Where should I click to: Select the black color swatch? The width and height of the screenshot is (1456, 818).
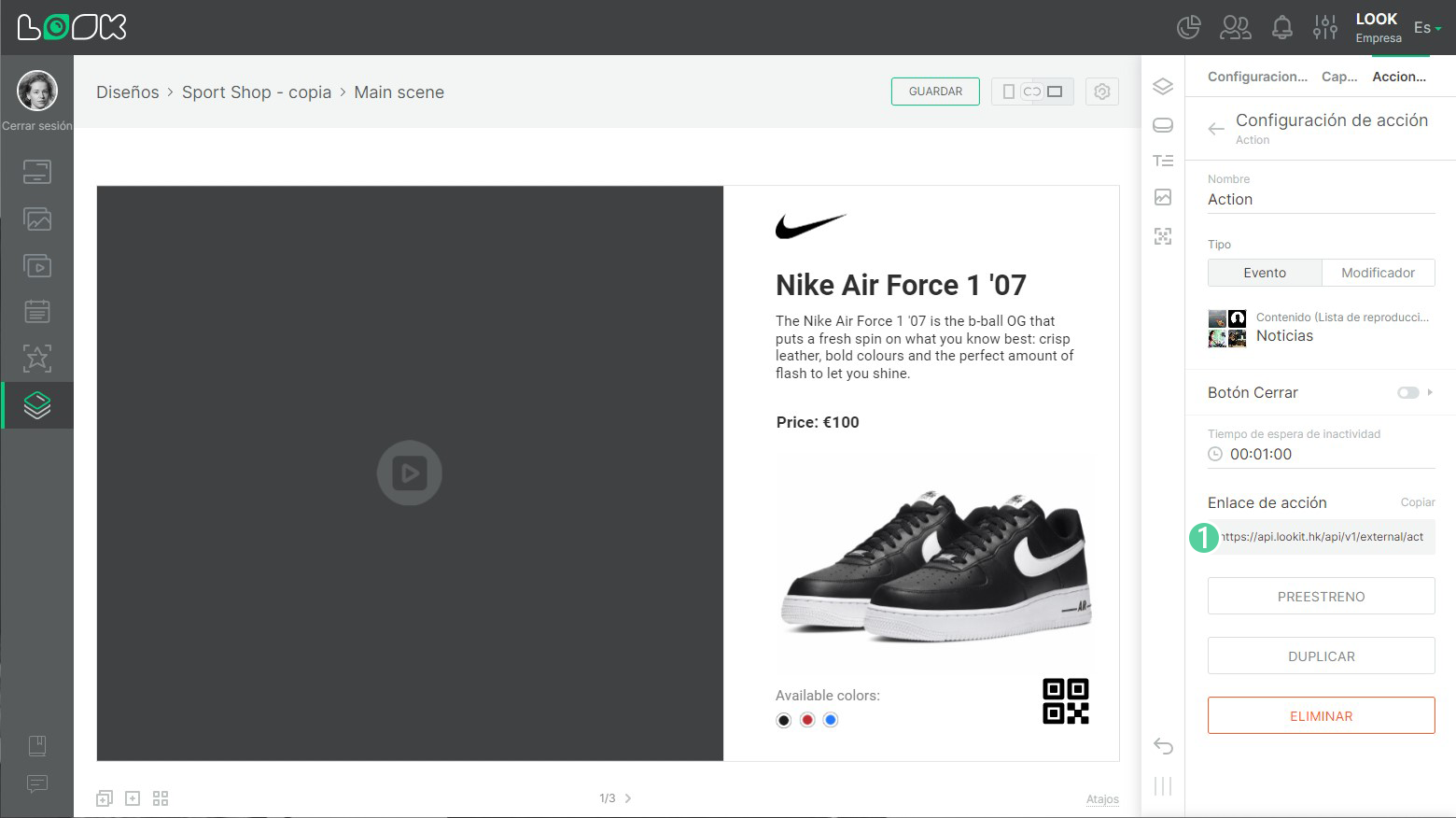(784, 720)
